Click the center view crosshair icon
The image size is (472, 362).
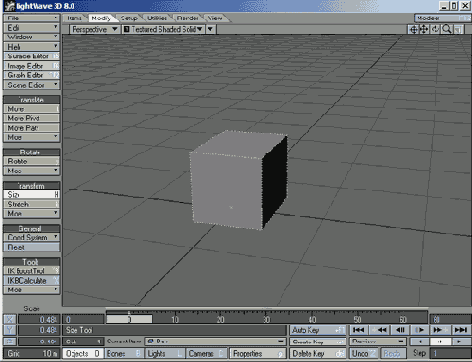click(x=413, y=29)
